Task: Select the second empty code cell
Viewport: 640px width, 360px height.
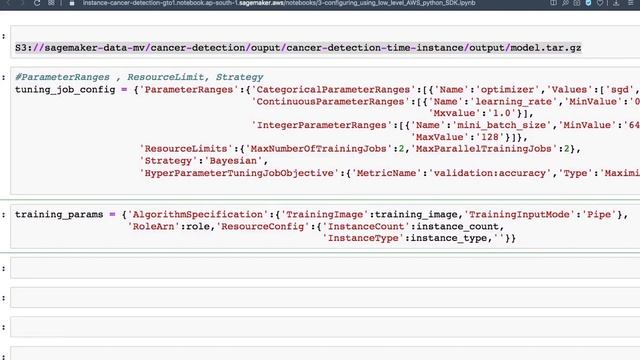Action: (325, 298)
